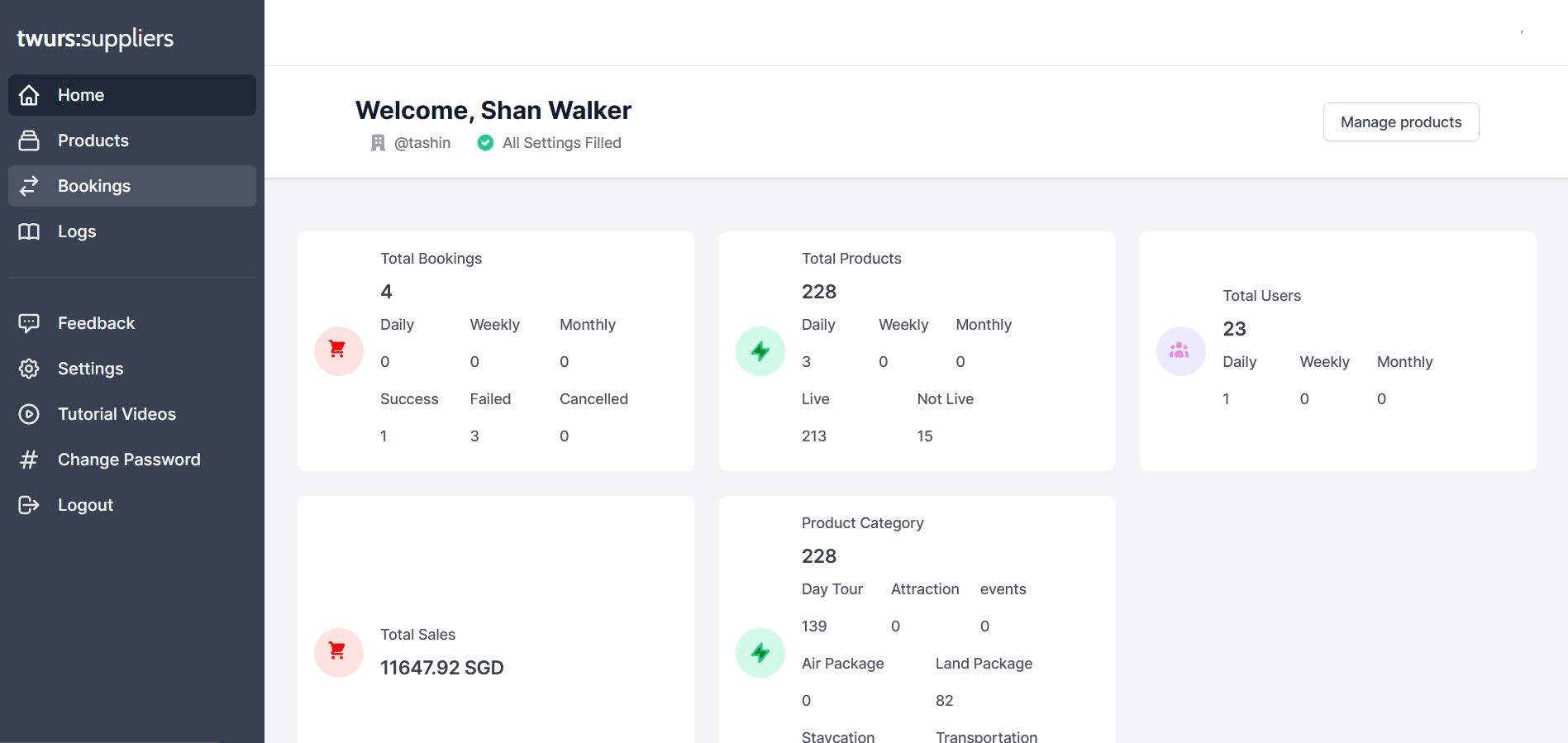Click the Bookings swap-arrows icon
Viewport: 1568px width, 743px height.
click(29, 186)
